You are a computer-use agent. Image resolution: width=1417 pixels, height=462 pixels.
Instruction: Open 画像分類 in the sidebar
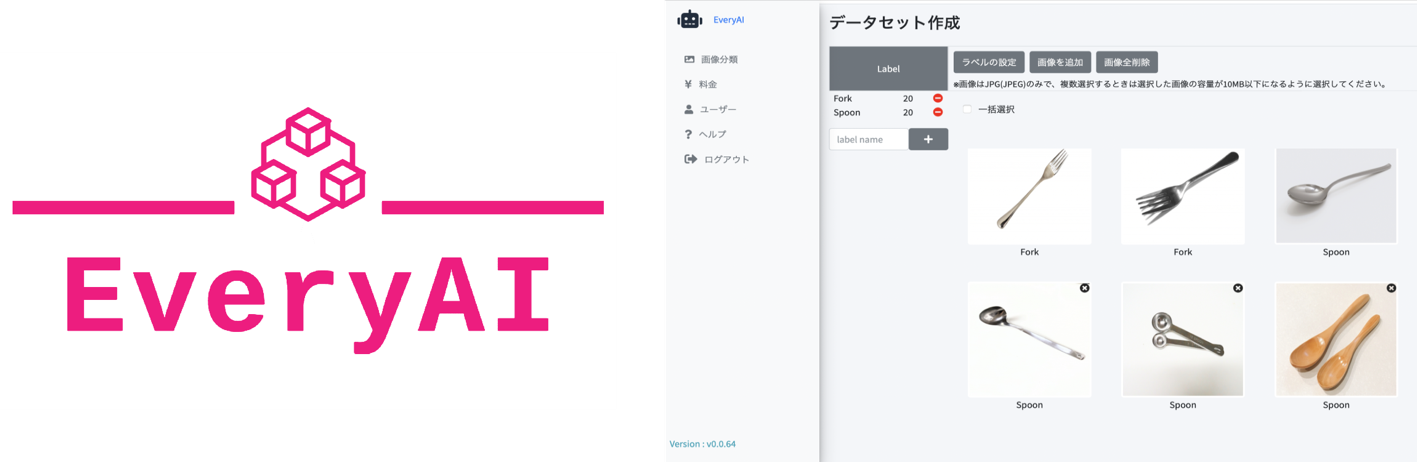tap(711, 59)
